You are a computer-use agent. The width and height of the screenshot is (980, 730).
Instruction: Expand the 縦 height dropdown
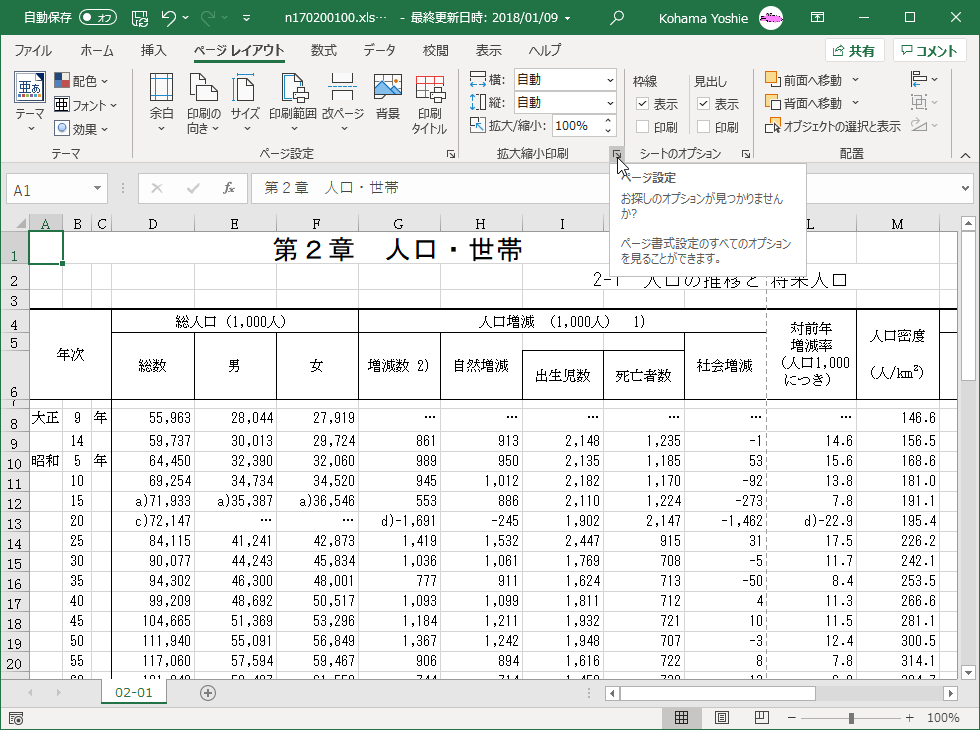(x=610, y=103)
